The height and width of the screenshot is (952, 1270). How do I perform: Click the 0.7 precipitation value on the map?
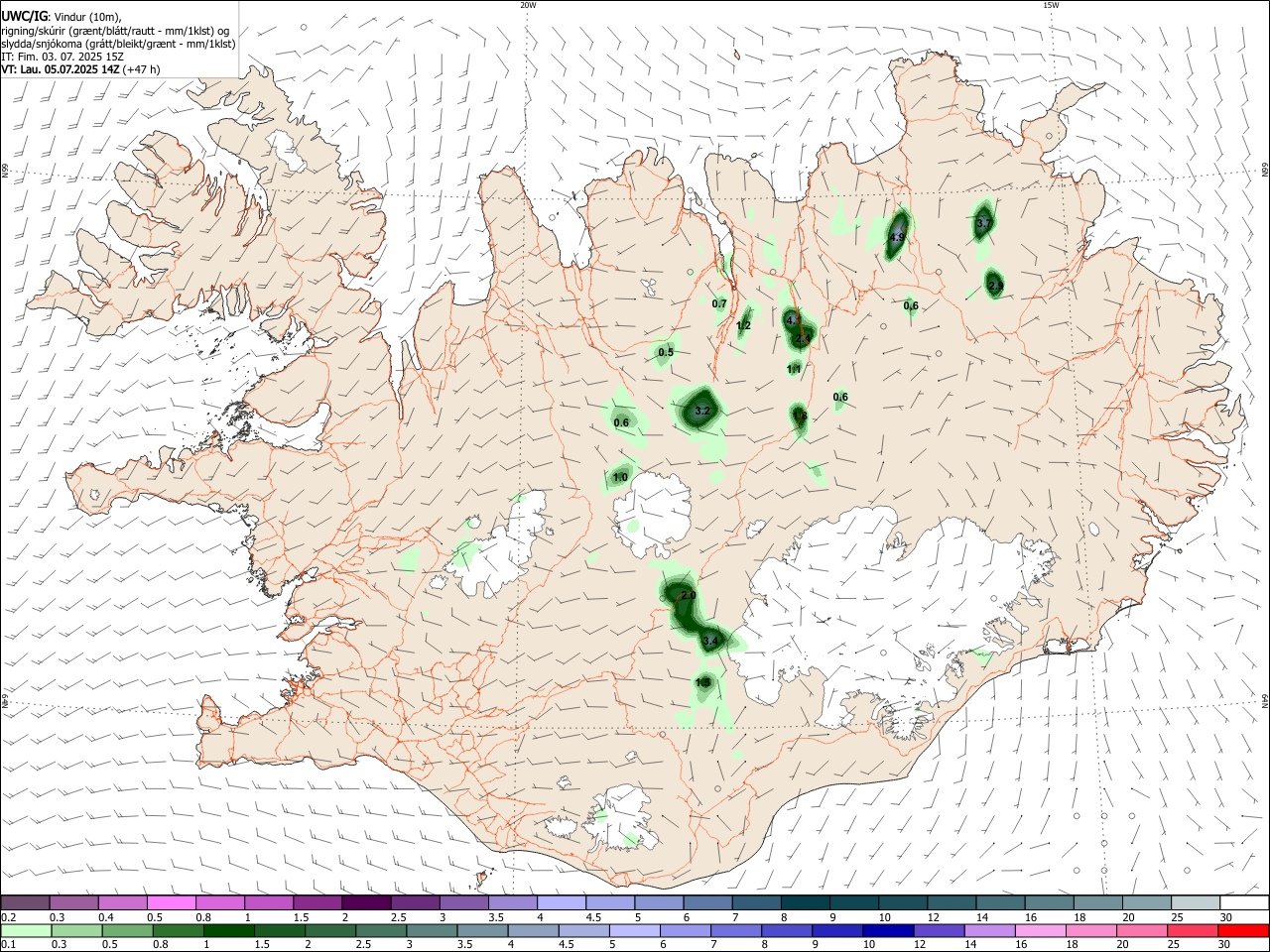[x=720, y=303]
